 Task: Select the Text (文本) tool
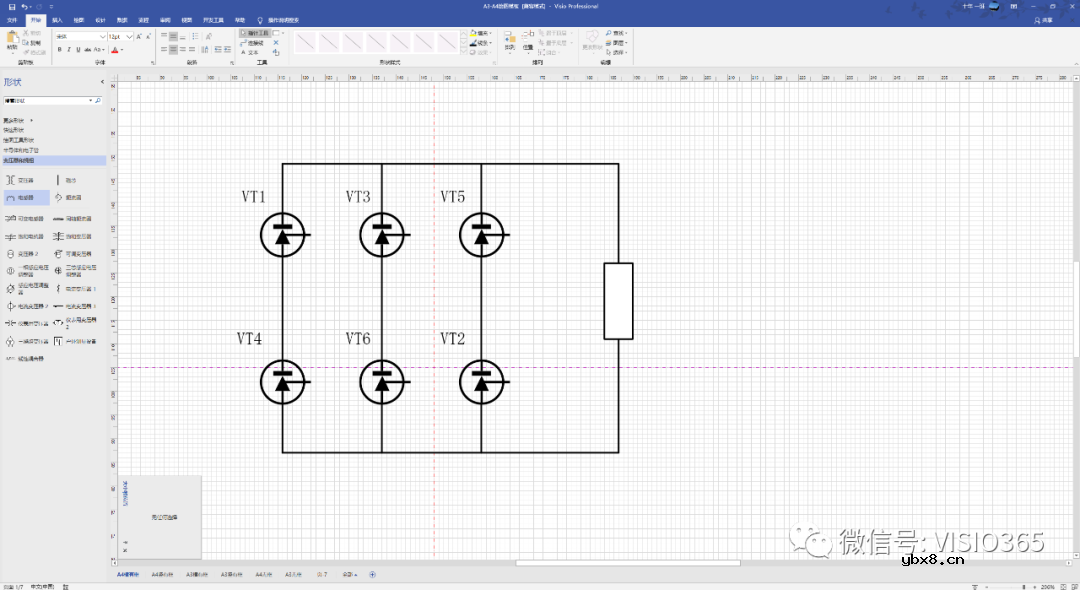click(252, 52)
